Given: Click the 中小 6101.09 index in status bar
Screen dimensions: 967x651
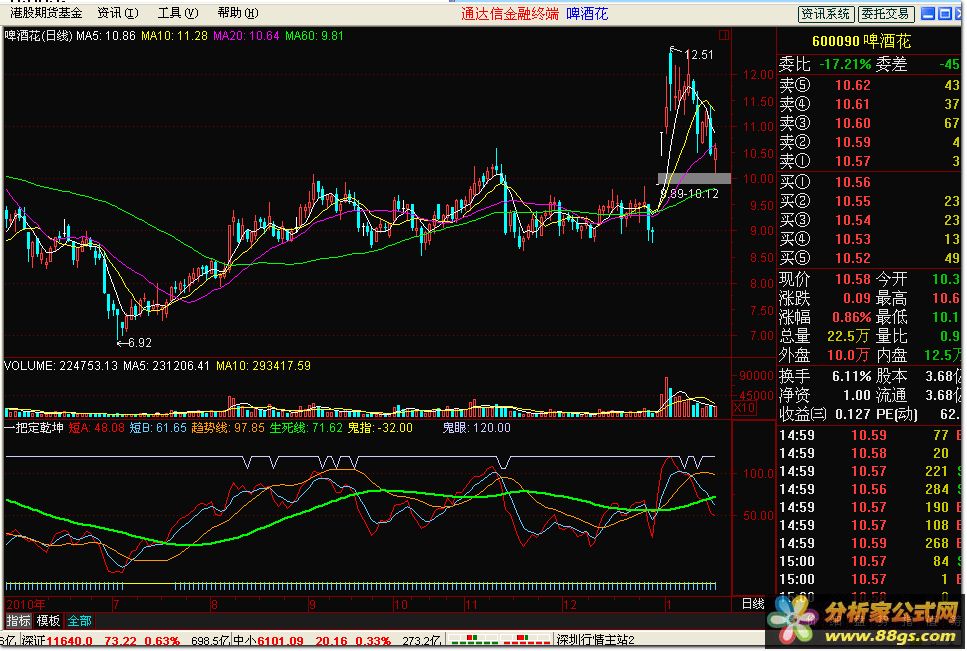Looking at the screenshot, I should click(x=268, y=641).
